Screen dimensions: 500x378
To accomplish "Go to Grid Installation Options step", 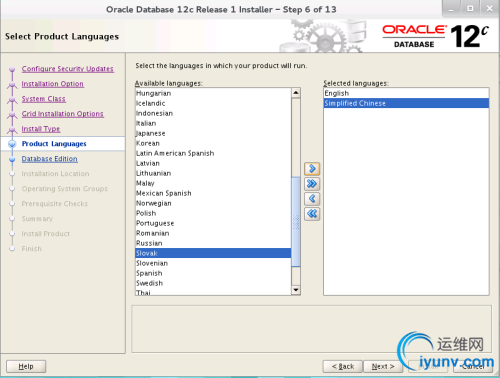I will [63, 114].
